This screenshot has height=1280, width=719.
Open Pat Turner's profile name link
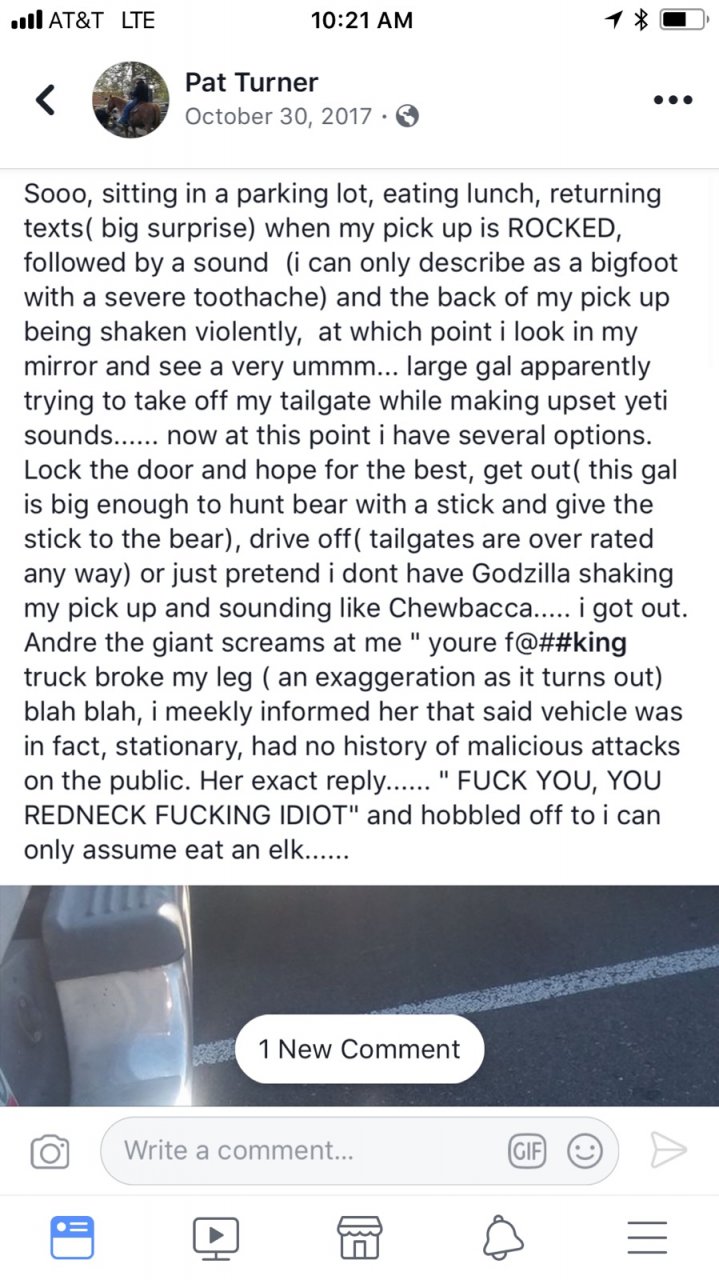pos(251,82)
